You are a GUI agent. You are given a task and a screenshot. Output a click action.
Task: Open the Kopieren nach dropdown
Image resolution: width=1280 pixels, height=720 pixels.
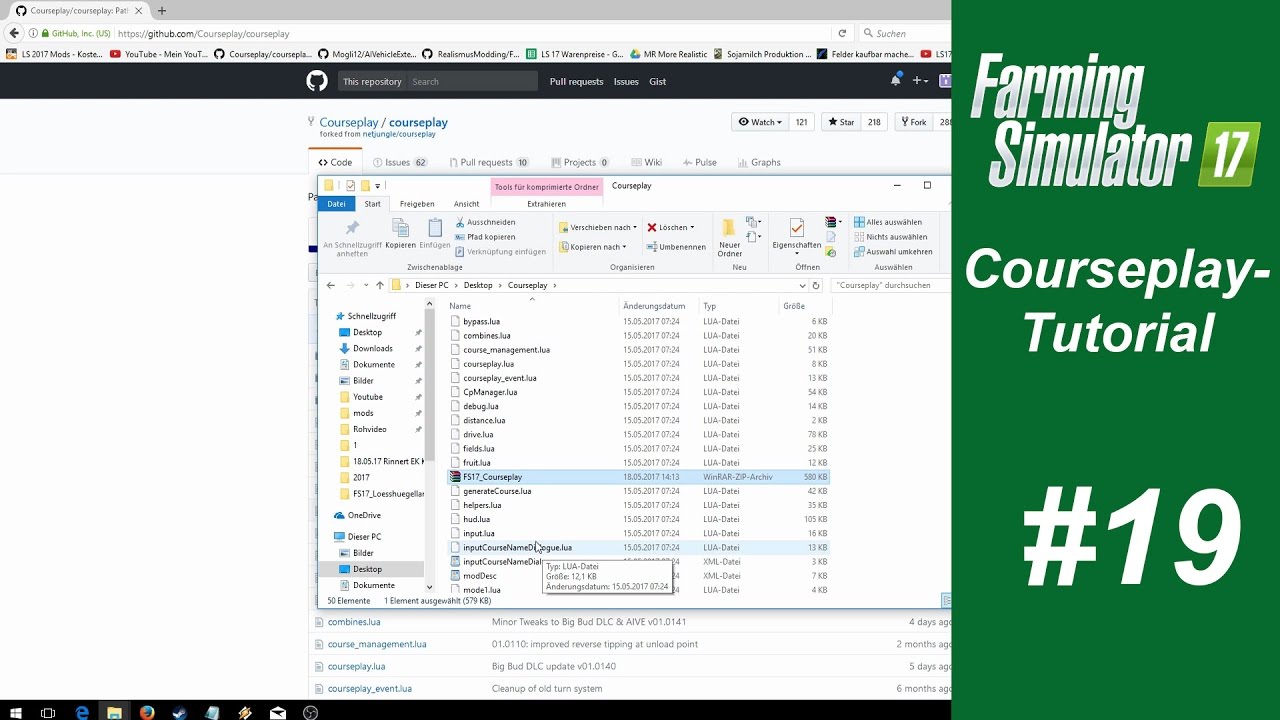593,246
